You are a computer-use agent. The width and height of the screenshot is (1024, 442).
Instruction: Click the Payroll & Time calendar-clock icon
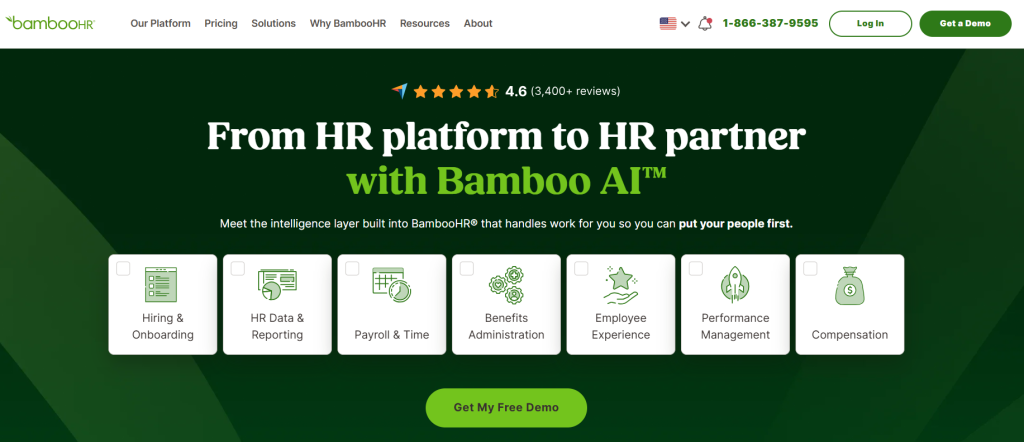click(391, 285)
